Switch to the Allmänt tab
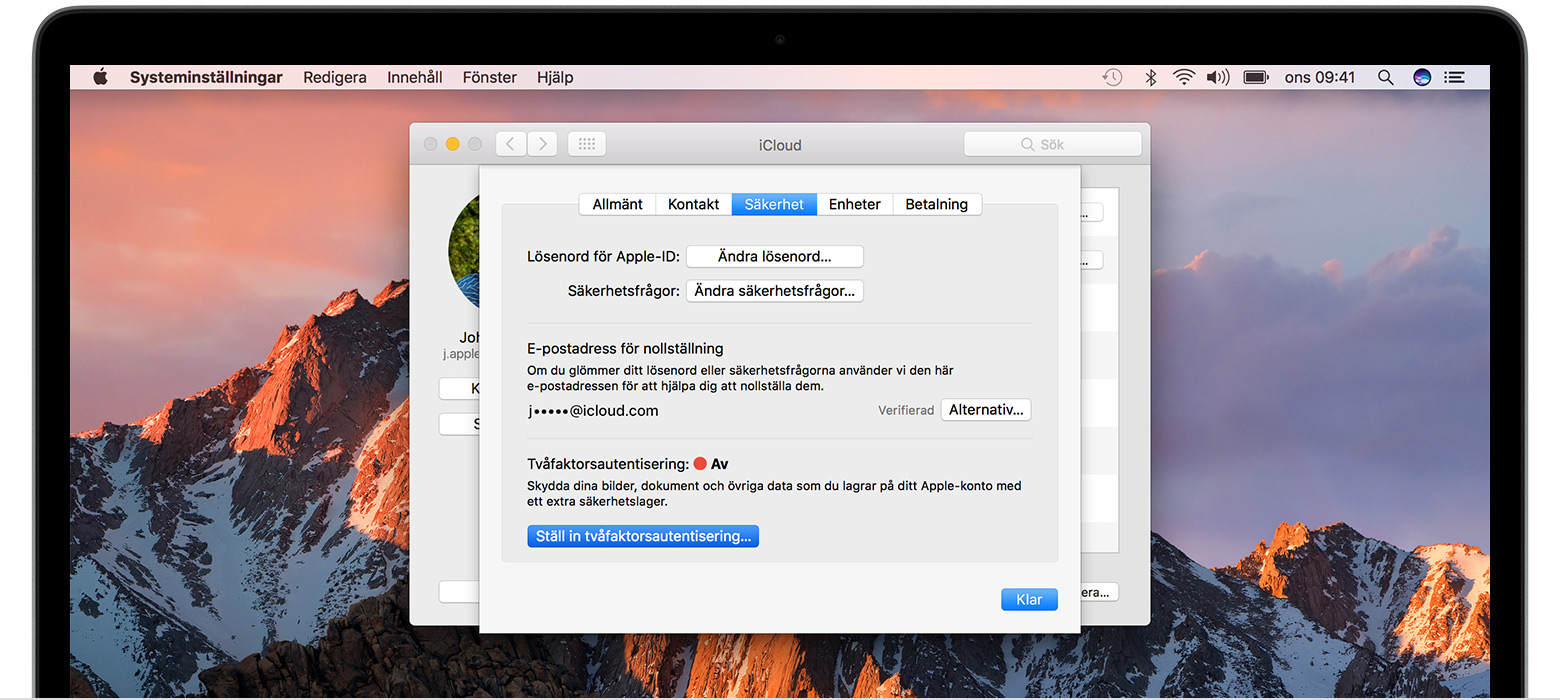 (617, 204)
